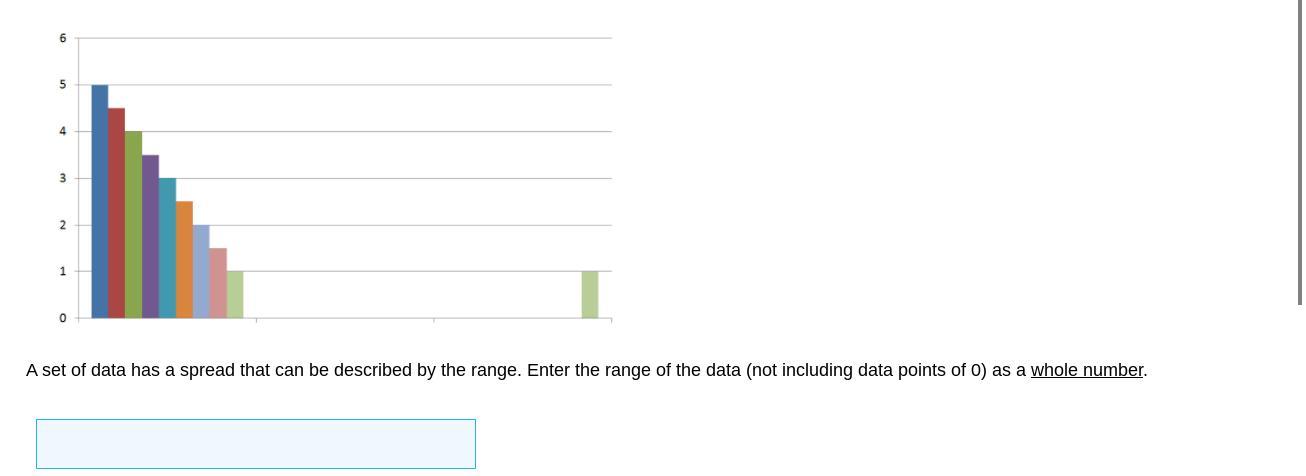Click the tall blue bar
Screen dimensions: 1306x476
[x=99, y=202]
